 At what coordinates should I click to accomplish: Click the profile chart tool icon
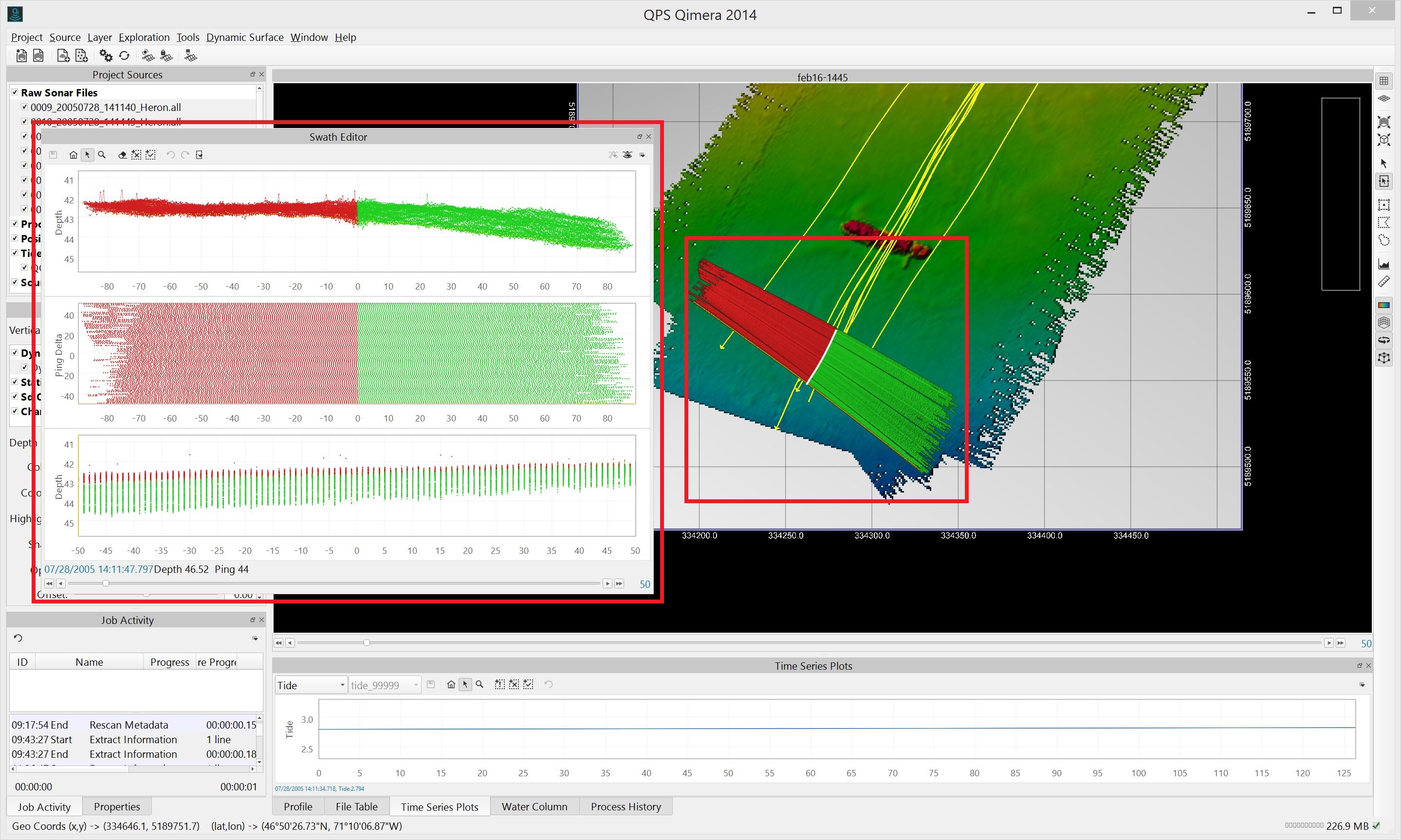(x=1383, y=264)
